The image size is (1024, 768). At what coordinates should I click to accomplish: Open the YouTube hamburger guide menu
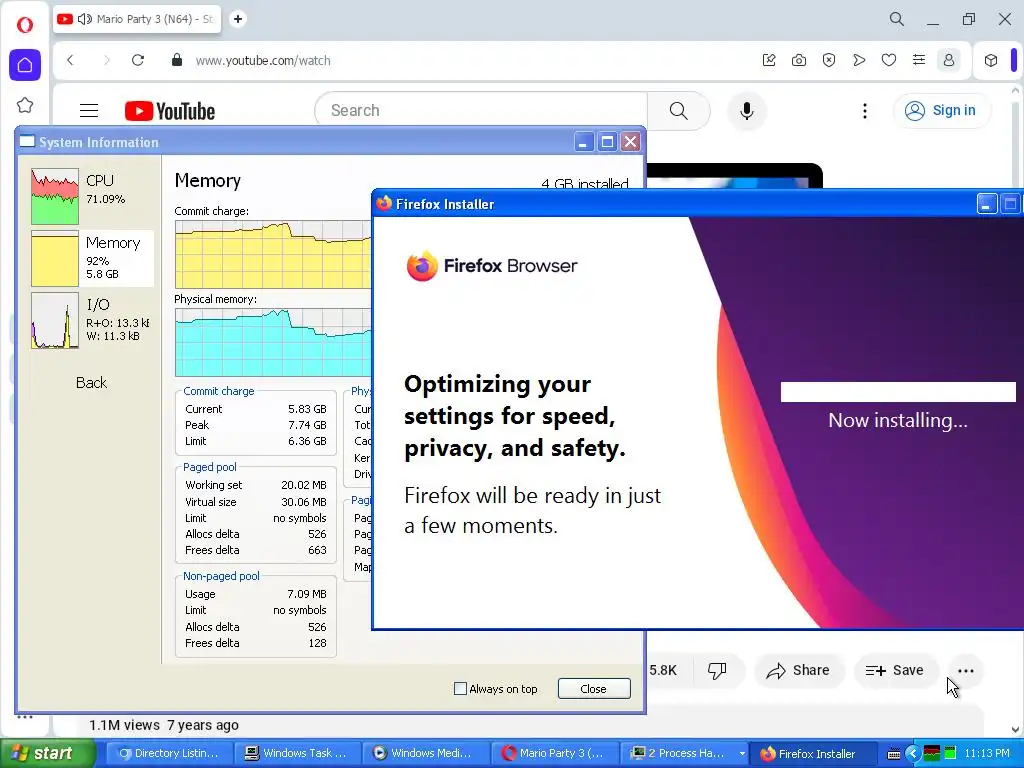[x=89, y=110]
